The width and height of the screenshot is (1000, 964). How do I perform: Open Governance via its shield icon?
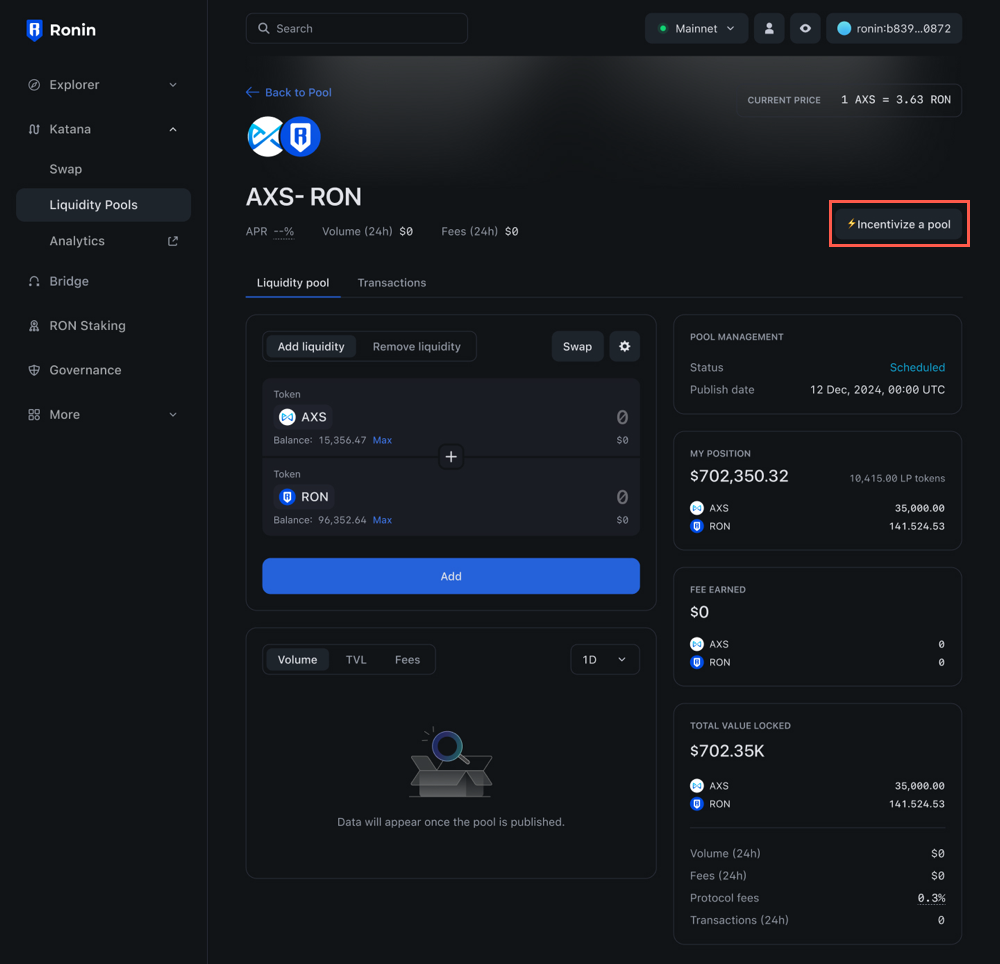[x=36, y=369]
